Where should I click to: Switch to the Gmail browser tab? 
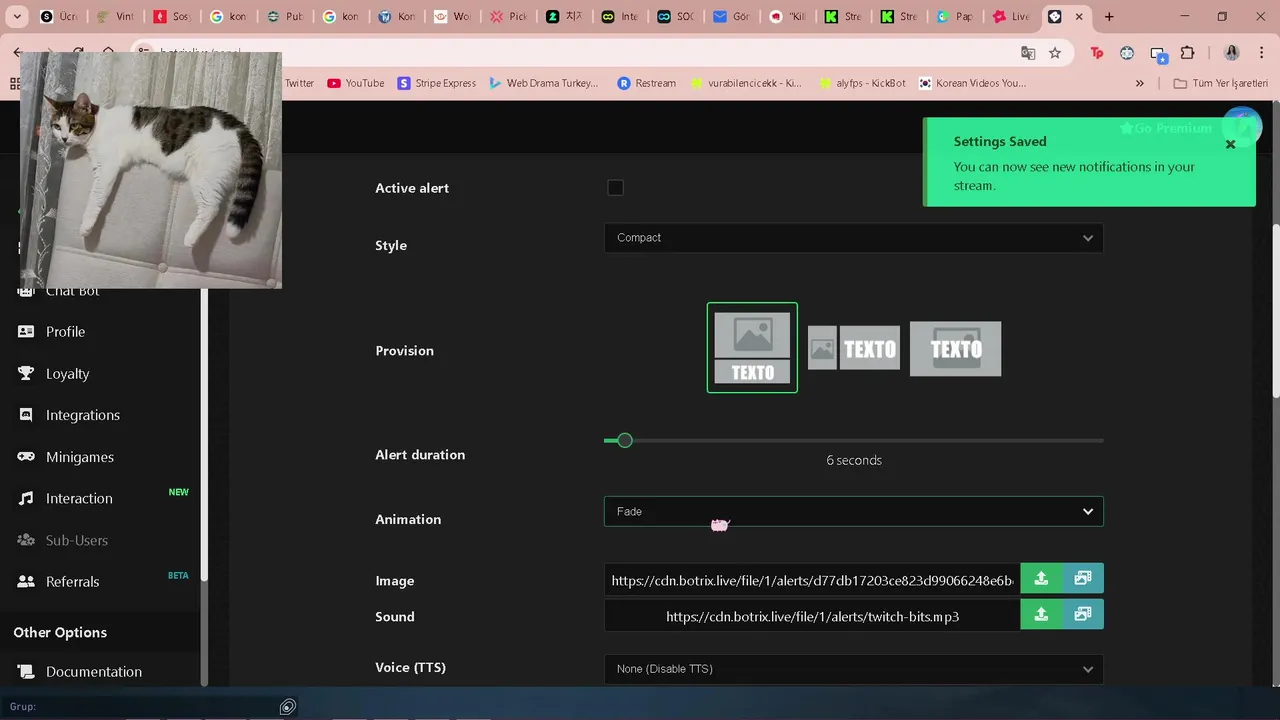[x=731, y=17]
